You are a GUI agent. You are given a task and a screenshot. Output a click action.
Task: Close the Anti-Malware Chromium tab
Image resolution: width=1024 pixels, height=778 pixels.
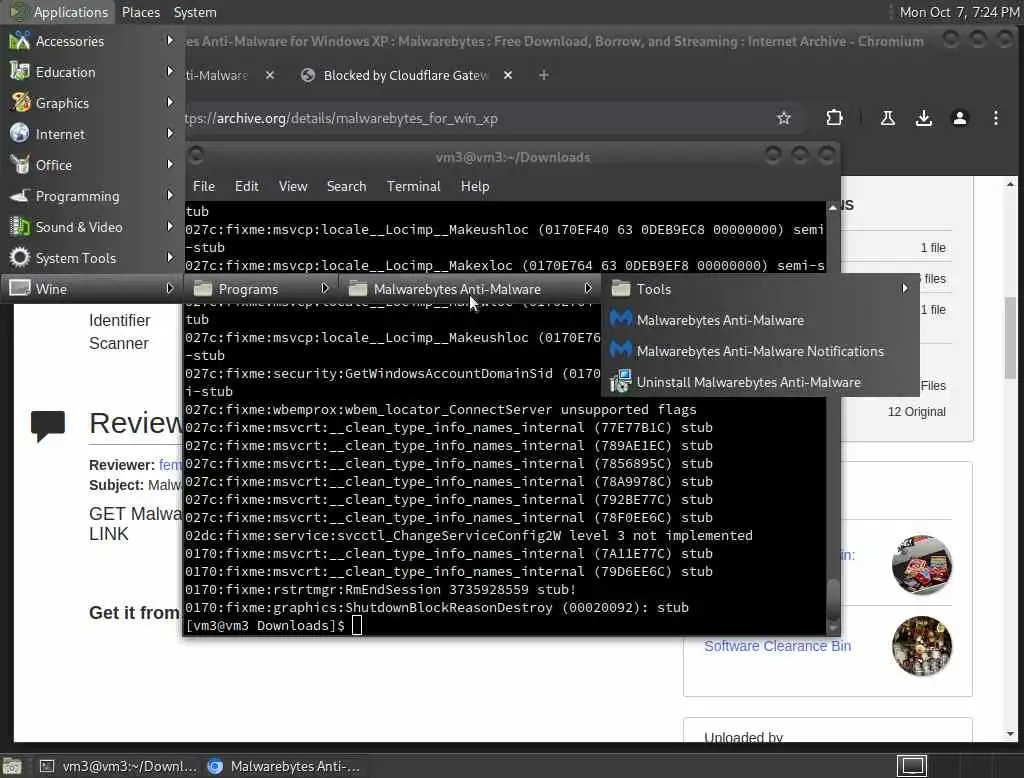[x=270, y=75]
